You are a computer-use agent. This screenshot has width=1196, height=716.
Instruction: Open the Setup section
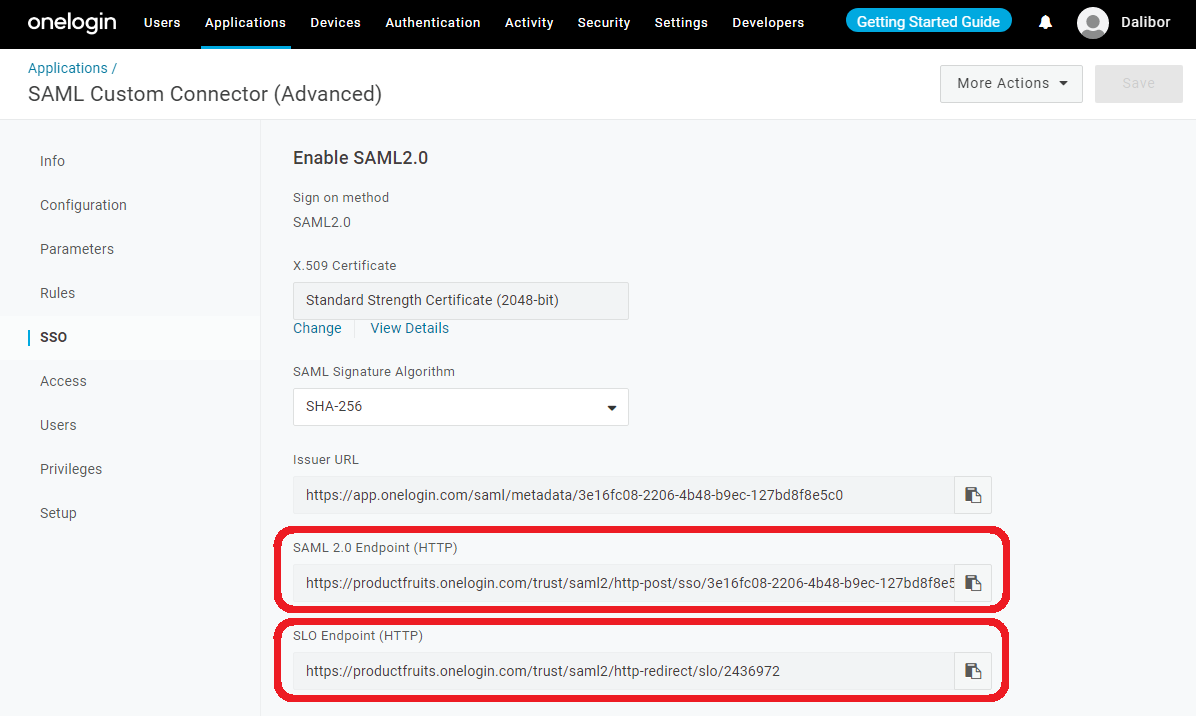[58, 513]
